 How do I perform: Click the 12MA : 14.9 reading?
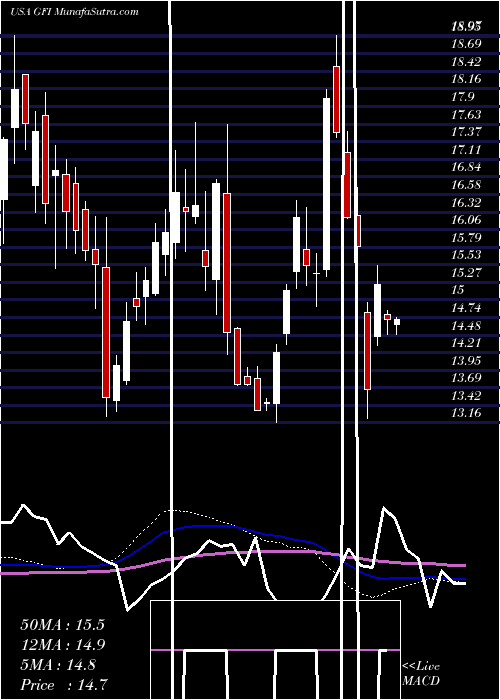pyautogui.click(x=62, y=645)
